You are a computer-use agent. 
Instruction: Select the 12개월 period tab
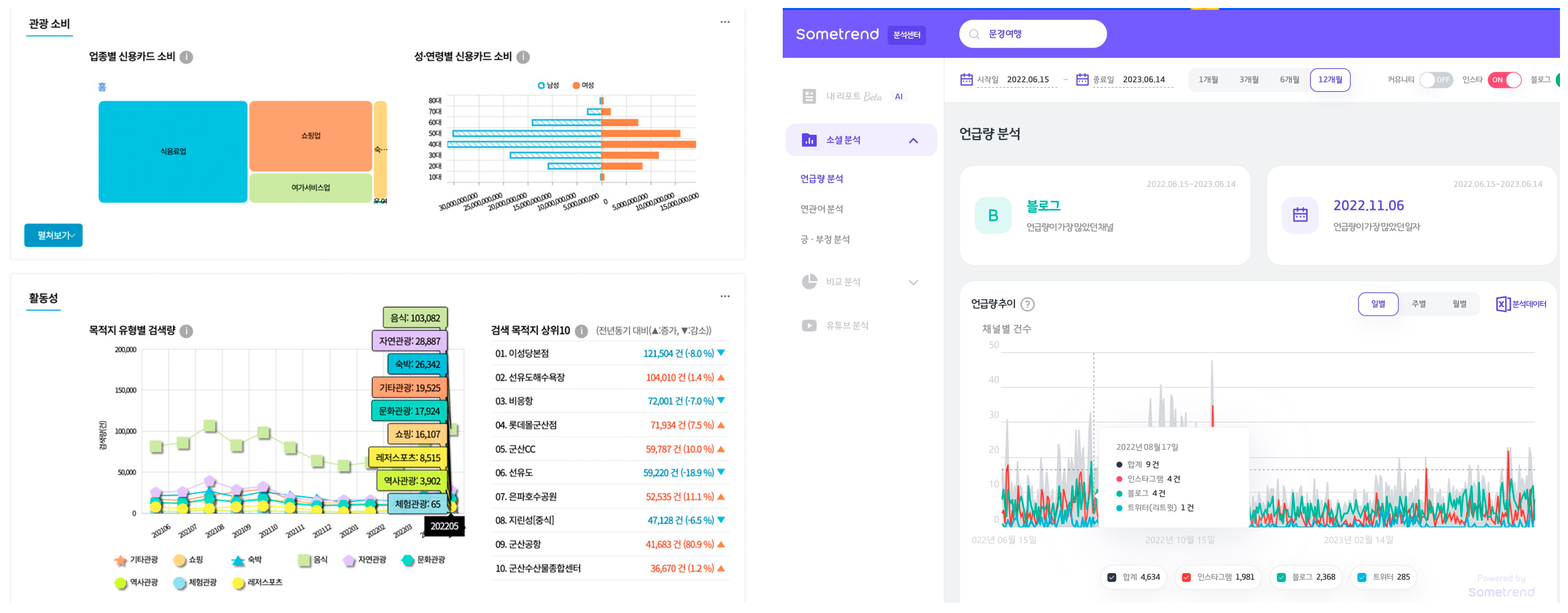1330,80
